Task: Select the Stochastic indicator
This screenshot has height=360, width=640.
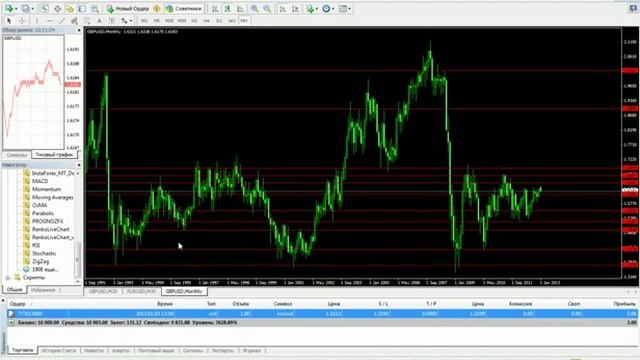Action: (44, 253)
